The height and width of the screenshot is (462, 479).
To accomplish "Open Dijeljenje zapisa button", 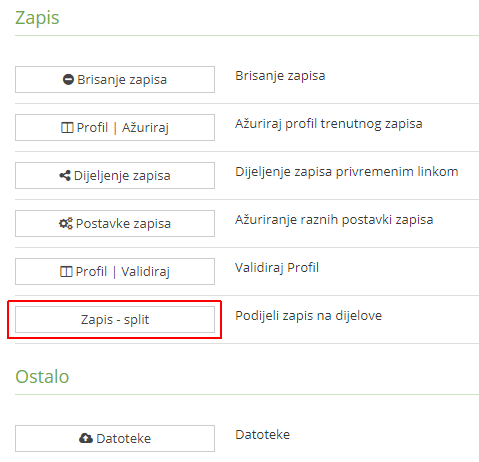I will [x=115, y=176].
